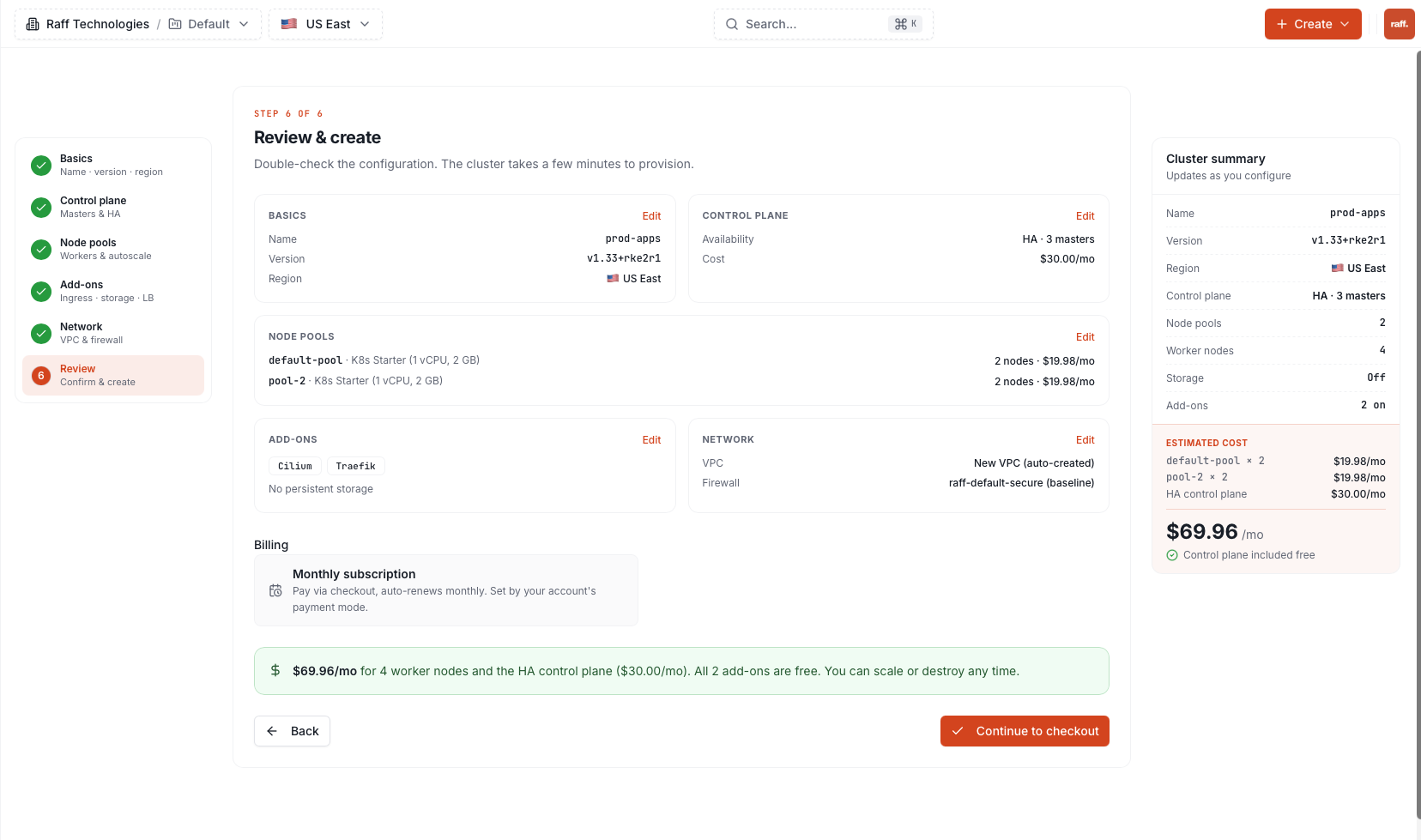Edit the Add-ons section
Viewport: 1421px width, 840px height.
651,440
